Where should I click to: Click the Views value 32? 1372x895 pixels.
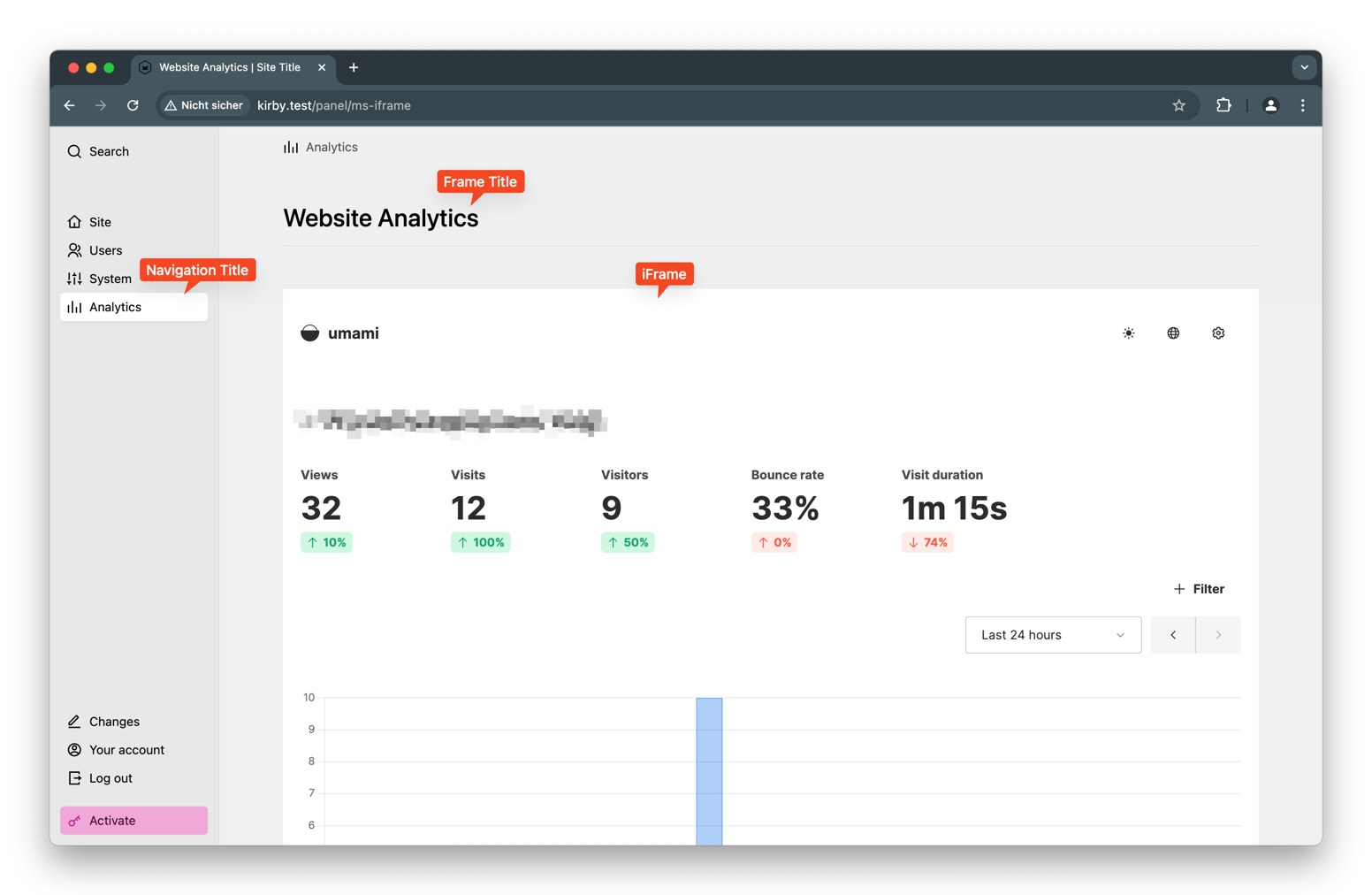pyautogui.click(x=321, y=509)
